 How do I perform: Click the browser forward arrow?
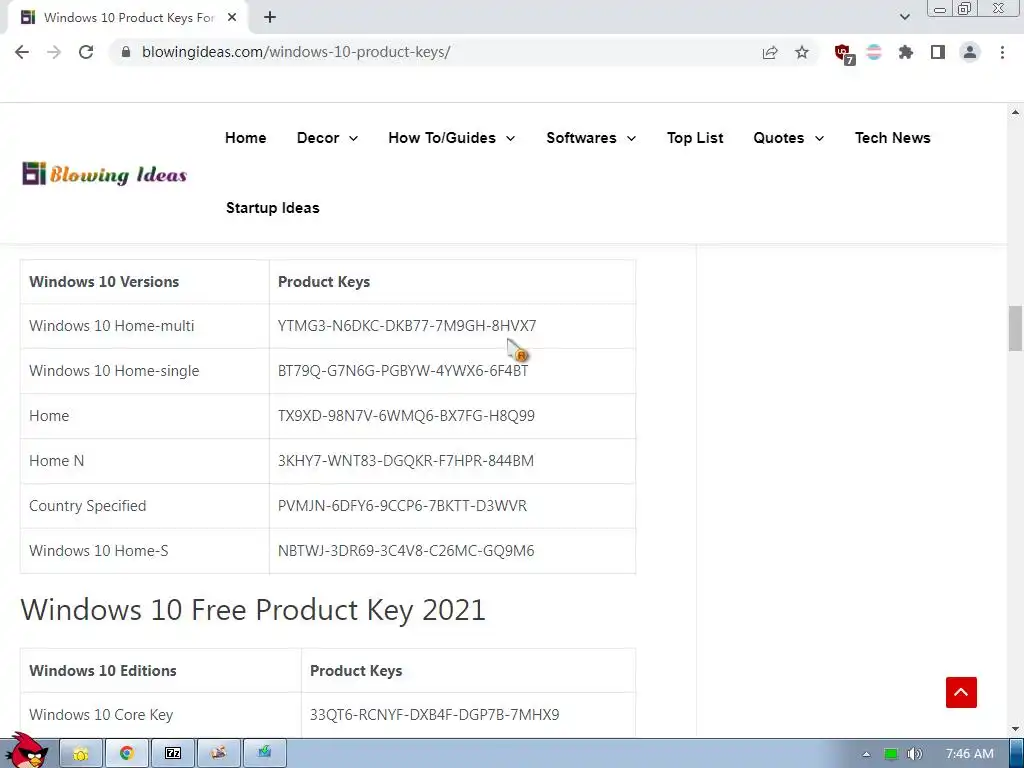54,52
